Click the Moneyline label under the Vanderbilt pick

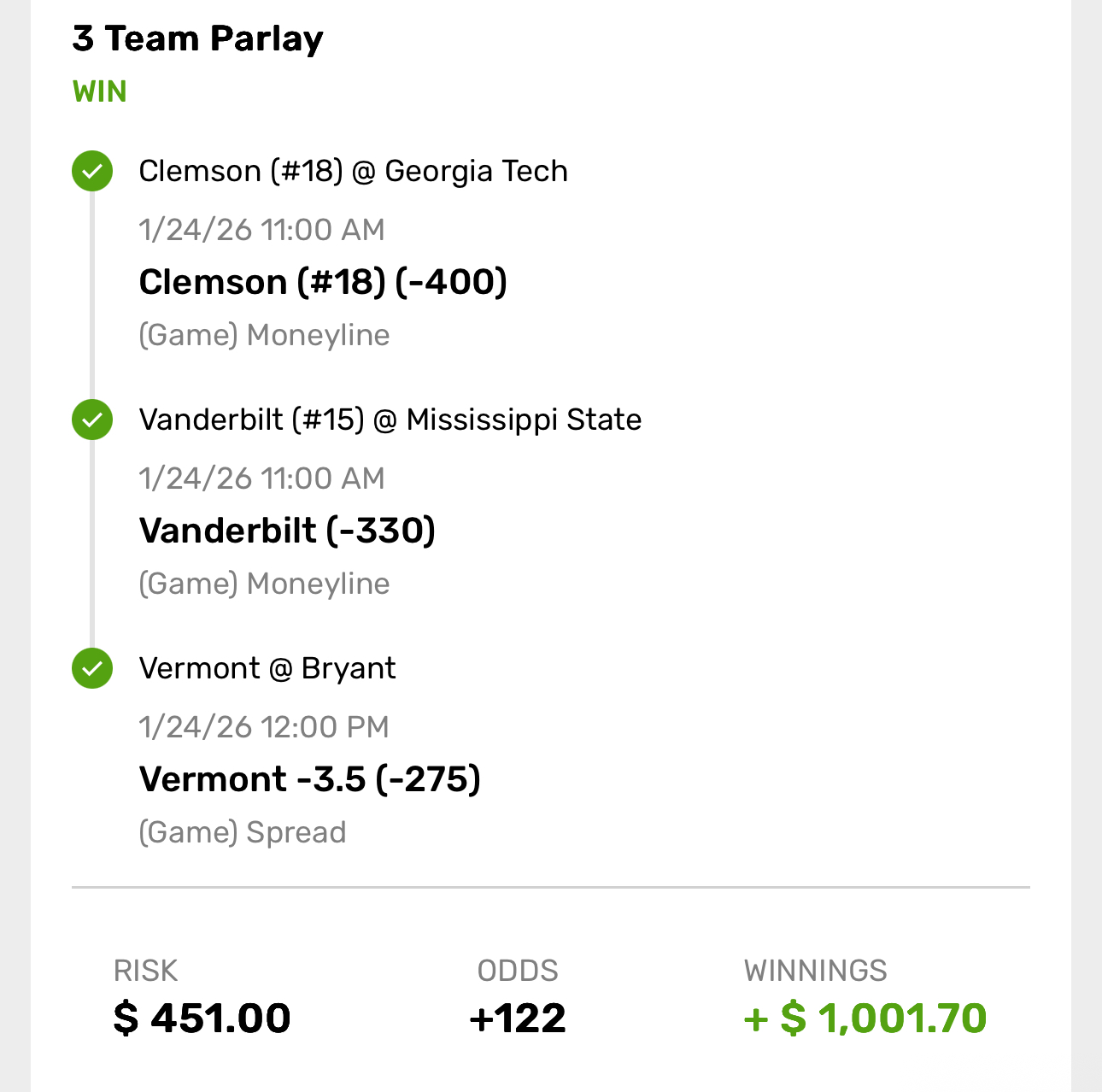[264, 584]
